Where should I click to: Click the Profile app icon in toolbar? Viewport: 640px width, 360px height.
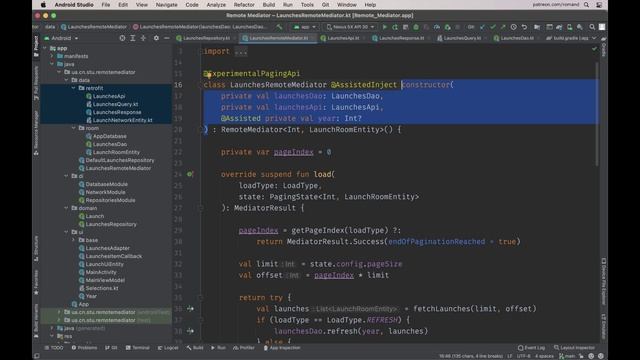point(437,27)
